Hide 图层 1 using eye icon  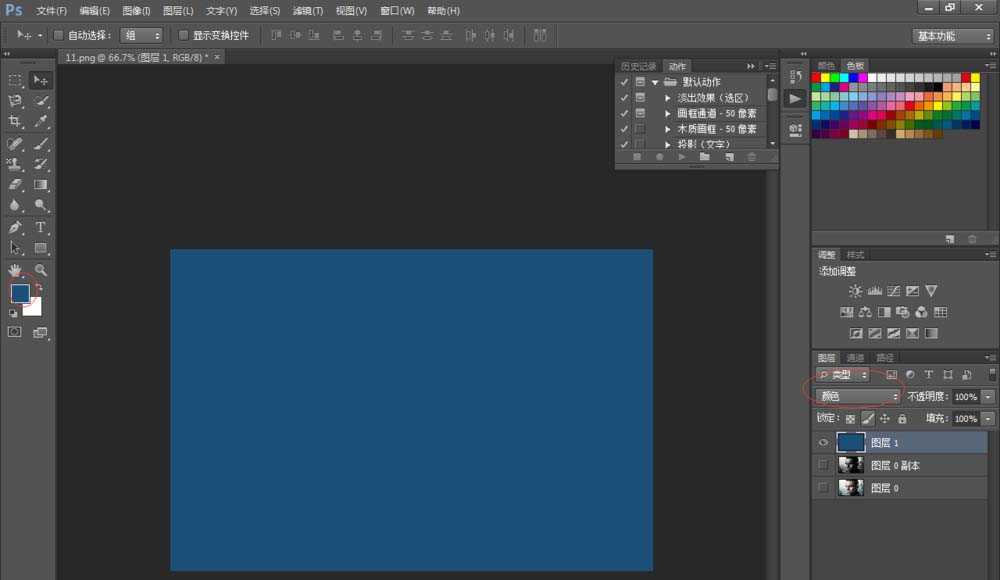tap(823, 442)
